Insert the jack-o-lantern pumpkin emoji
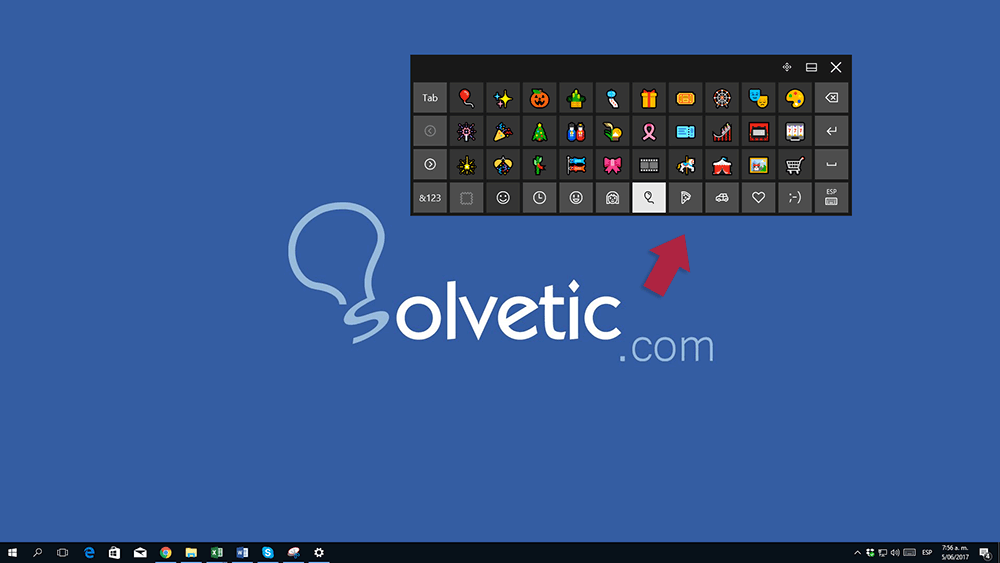Image resolution: width=1000 pixels, height=563 pixels. [540, 98]
